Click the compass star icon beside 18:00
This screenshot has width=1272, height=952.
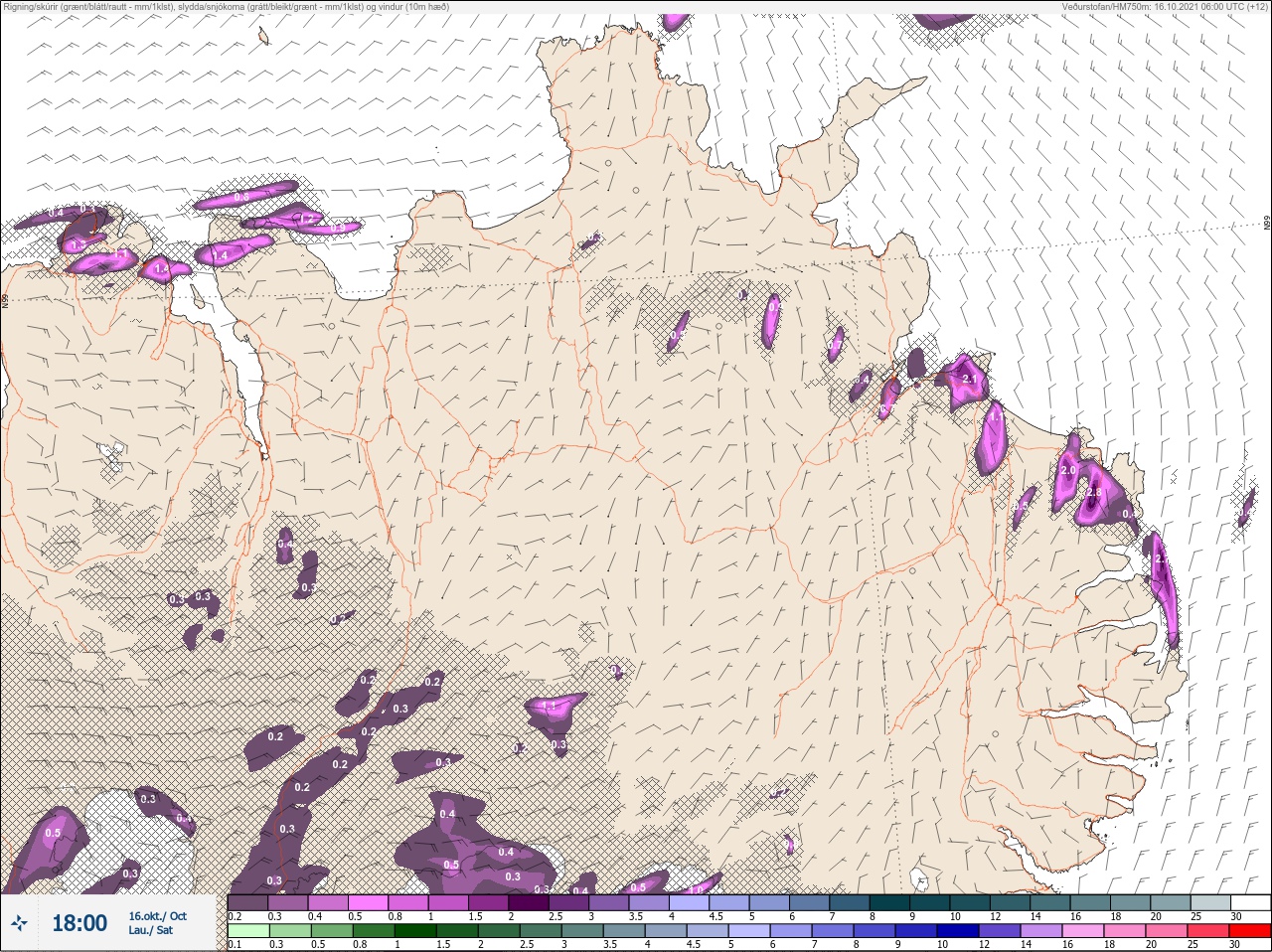coord(19,922)
